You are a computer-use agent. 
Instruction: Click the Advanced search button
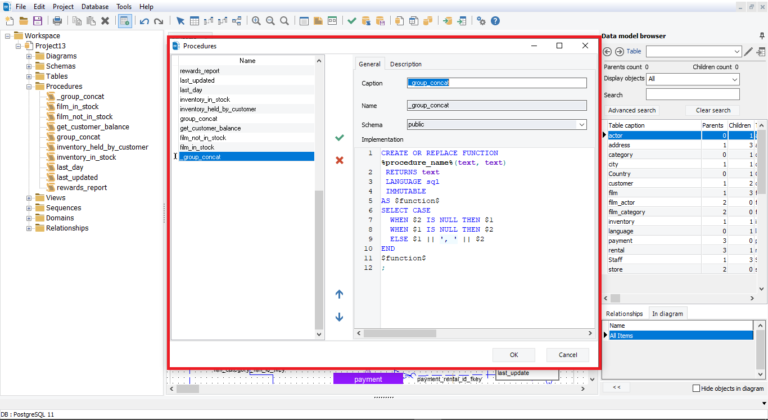pyautogui.click(x=632, y=110)
